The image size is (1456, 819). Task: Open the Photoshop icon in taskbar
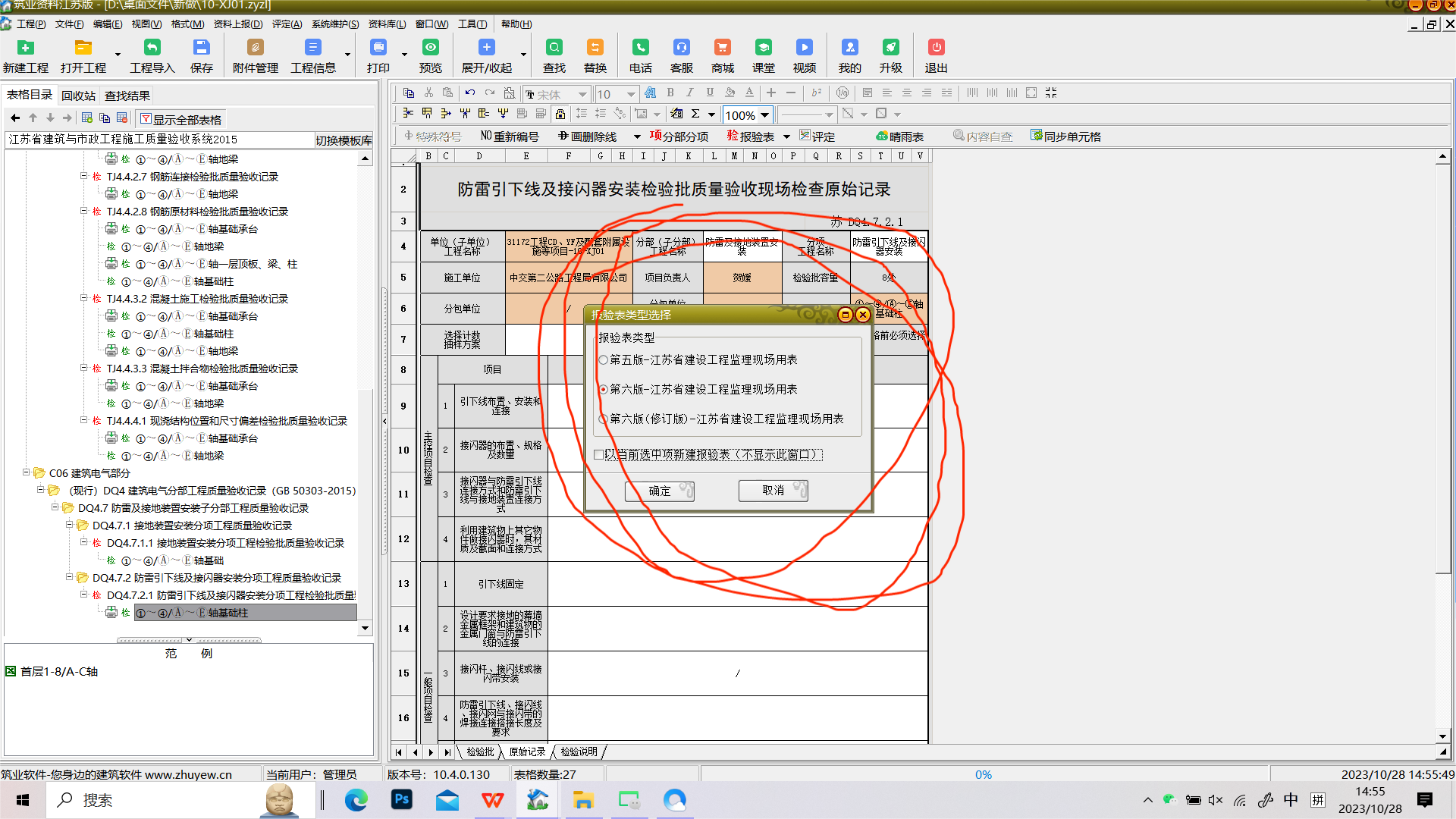click(x=402, y=800)
